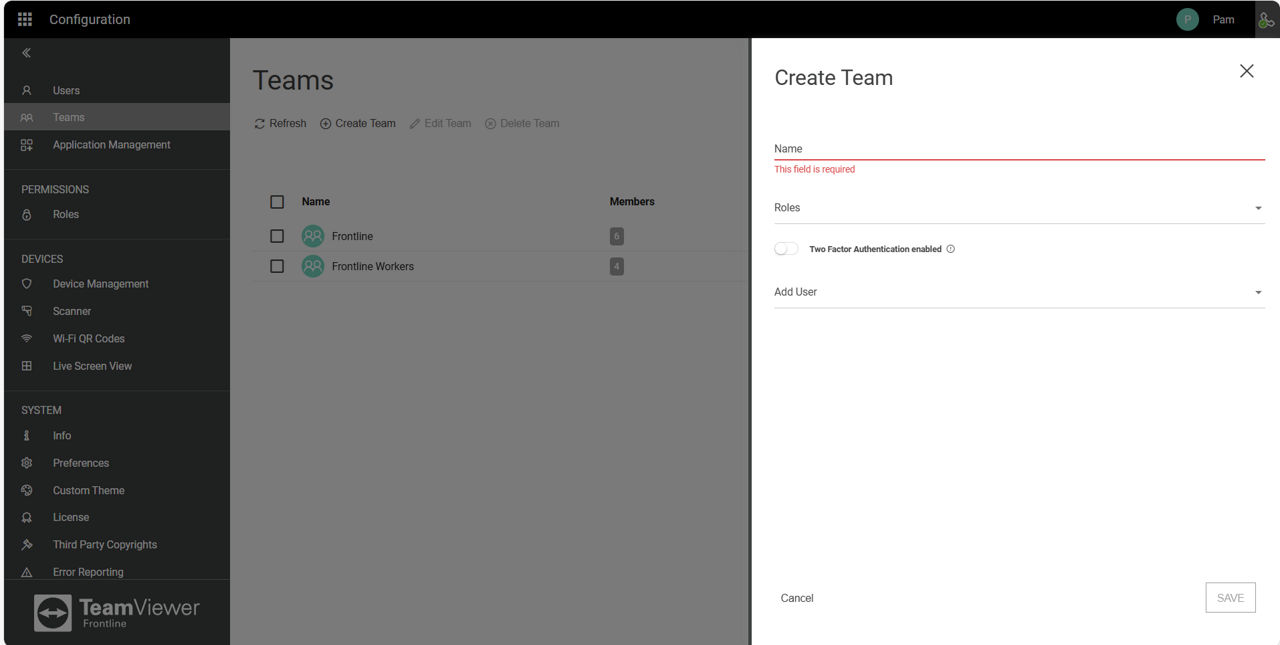Screen dimensions: 1280x645
Task: Check the Frontline Workers checkbox
Action: coord(277,266)
